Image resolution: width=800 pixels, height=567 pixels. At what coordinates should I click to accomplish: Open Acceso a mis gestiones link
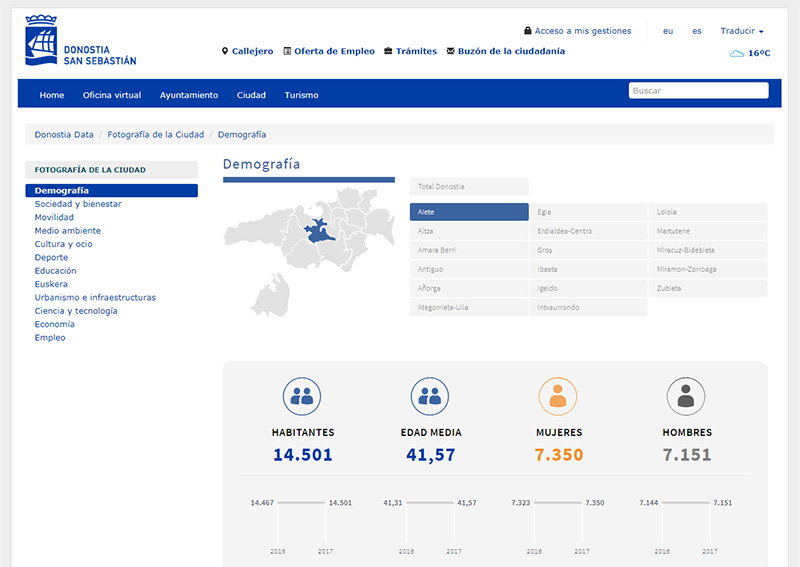pyautogui.click(x=577, y=31)
